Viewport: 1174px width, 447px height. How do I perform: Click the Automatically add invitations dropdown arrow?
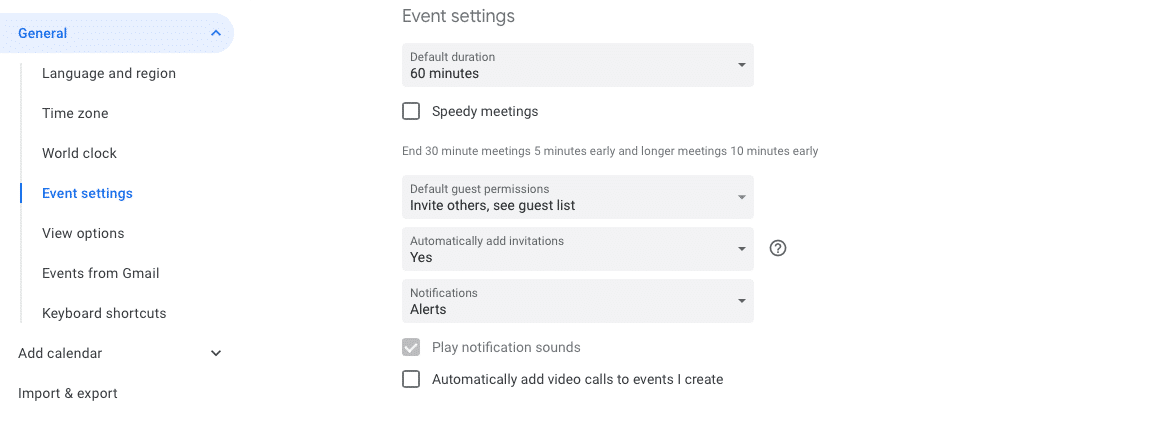(741, 249)
